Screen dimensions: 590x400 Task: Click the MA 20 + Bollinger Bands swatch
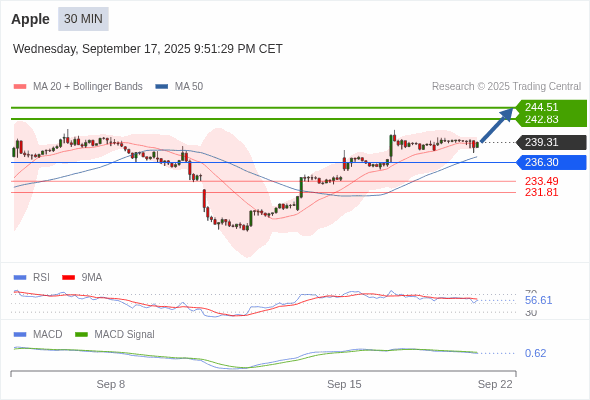pyautogui.click(x=20, y=87)
